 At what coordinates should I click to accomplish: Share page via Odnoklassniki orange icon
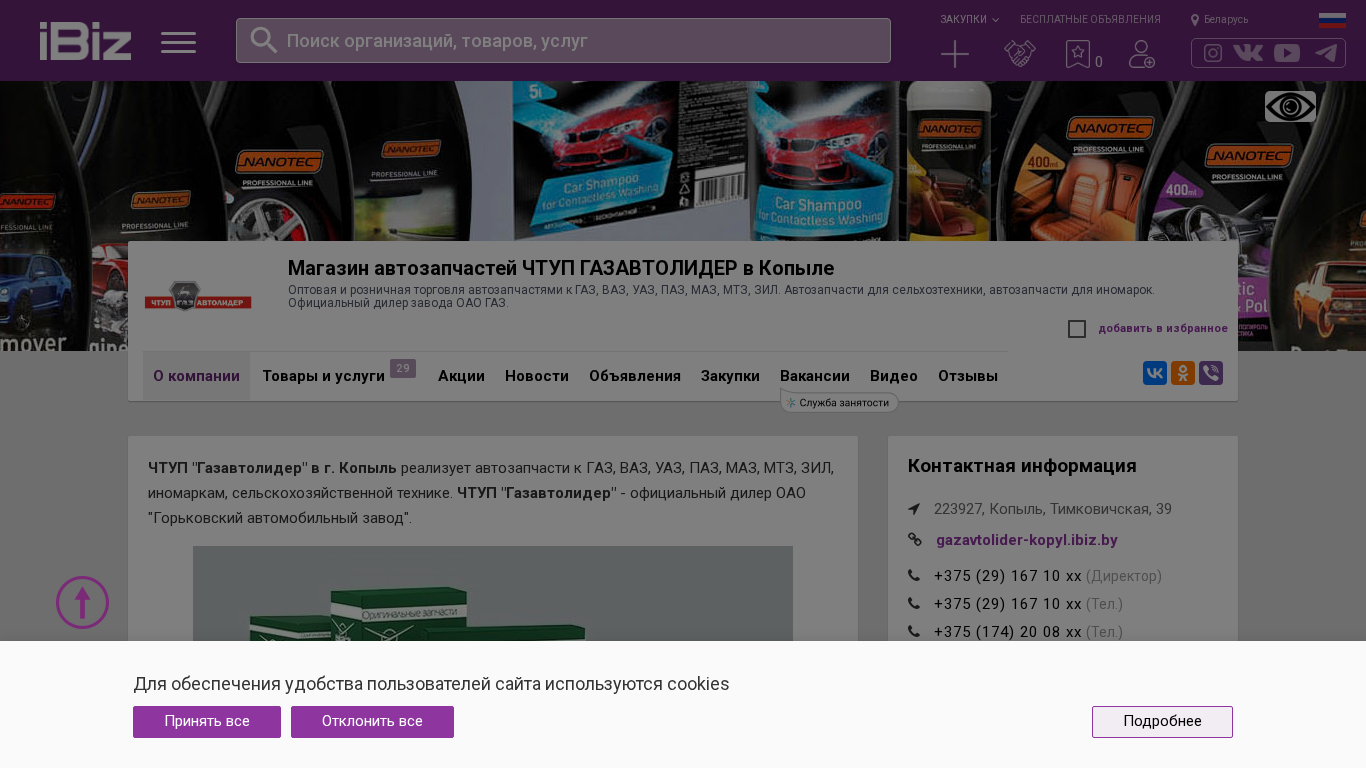click(1183, 373)
